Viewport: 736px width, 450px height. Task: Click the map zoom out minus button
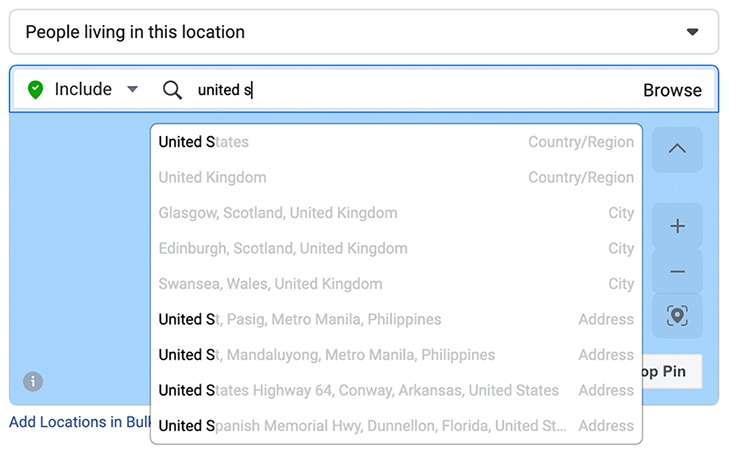[677, 272]
